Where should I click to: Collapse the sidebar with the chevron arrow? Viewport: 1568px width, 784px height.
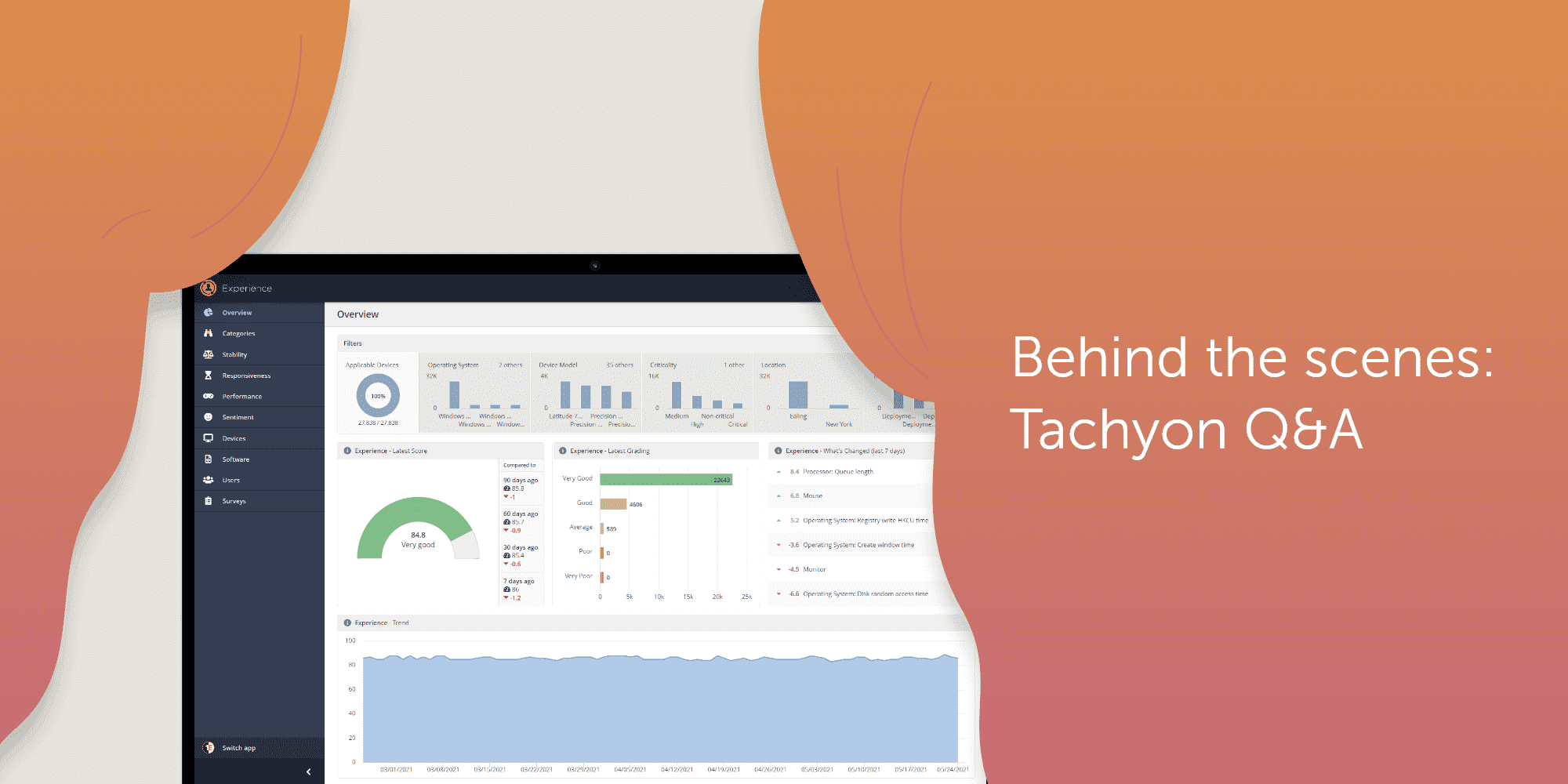pos(309,772)
